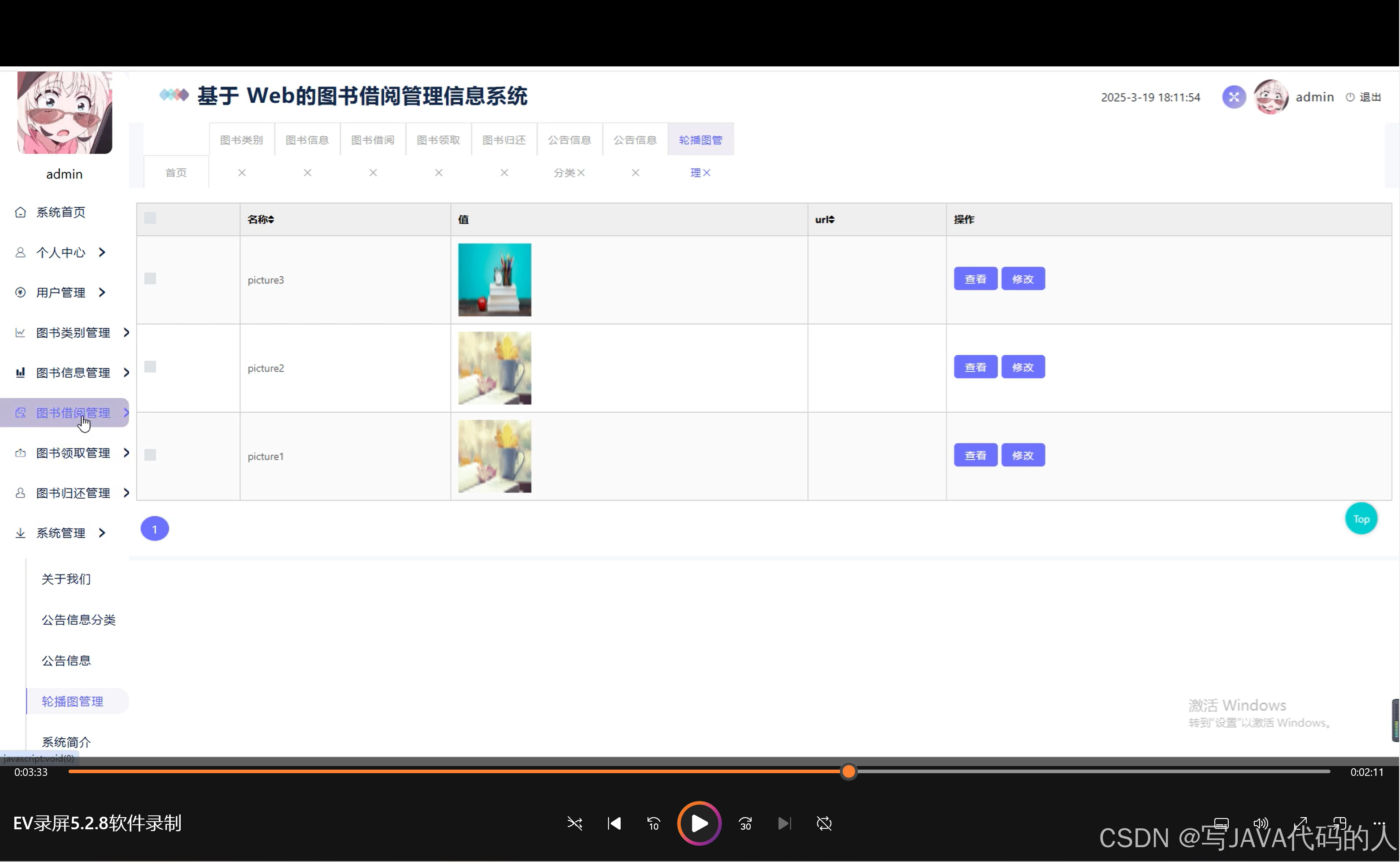Expand the 用户管理 sidebar menu
Screen dimensions: 1400x862
pyautogui.click(x=61, y=292)
